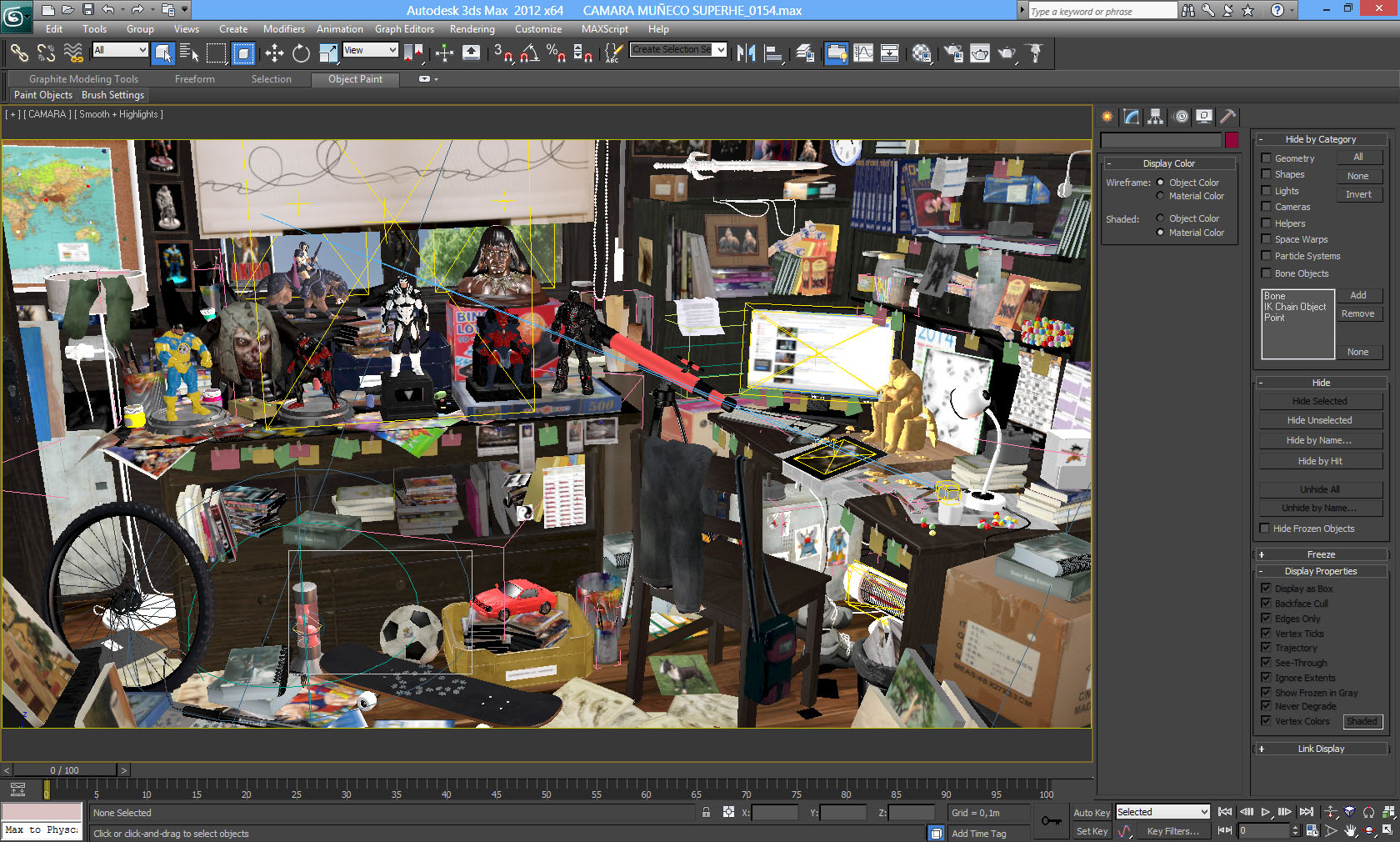Toggle Angle Snap

(x=529, y=53)
